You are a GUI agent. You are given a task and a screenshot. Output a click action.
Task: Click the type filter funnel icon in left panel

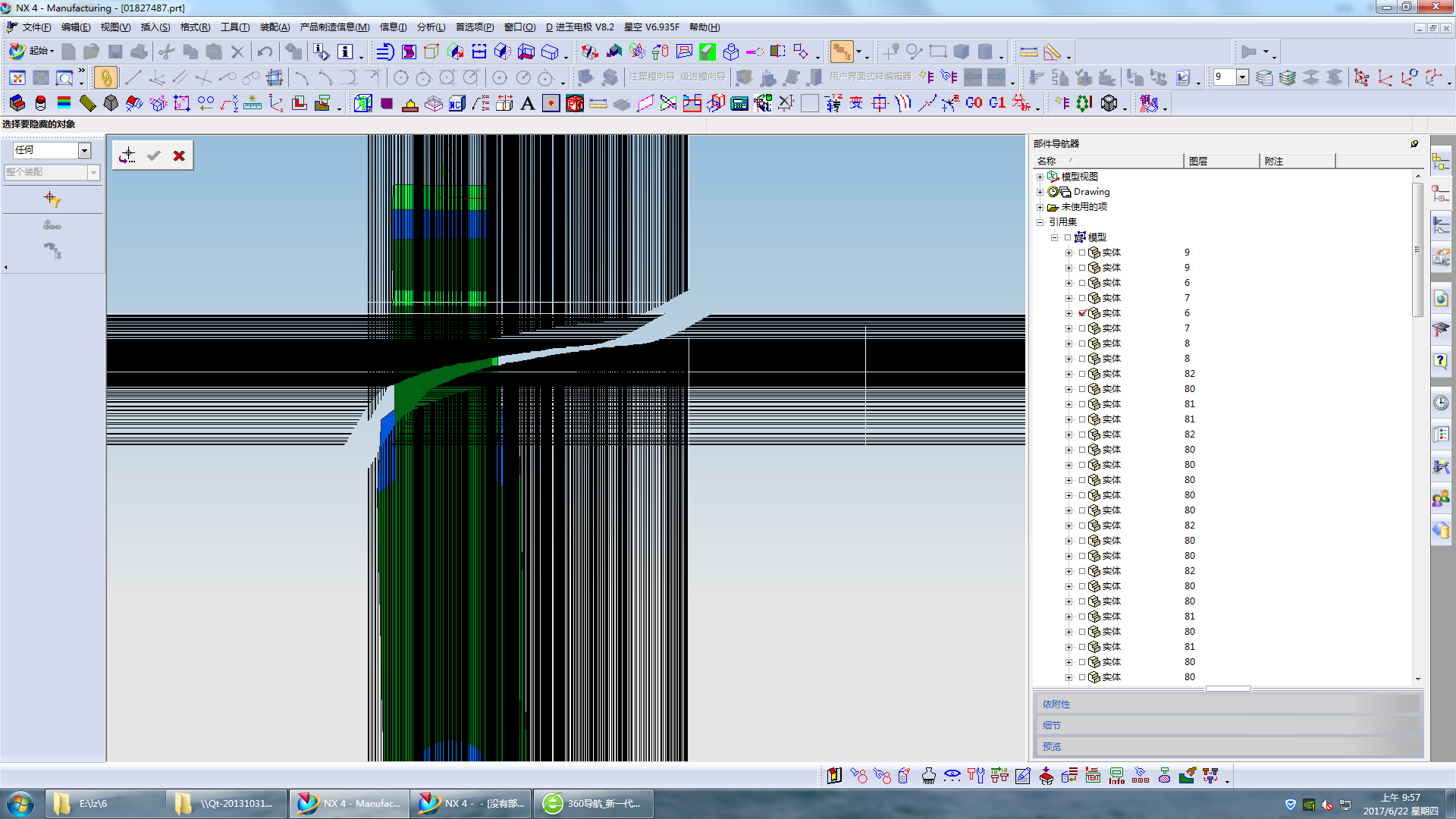pyautogui.click(x=52, y=199)
